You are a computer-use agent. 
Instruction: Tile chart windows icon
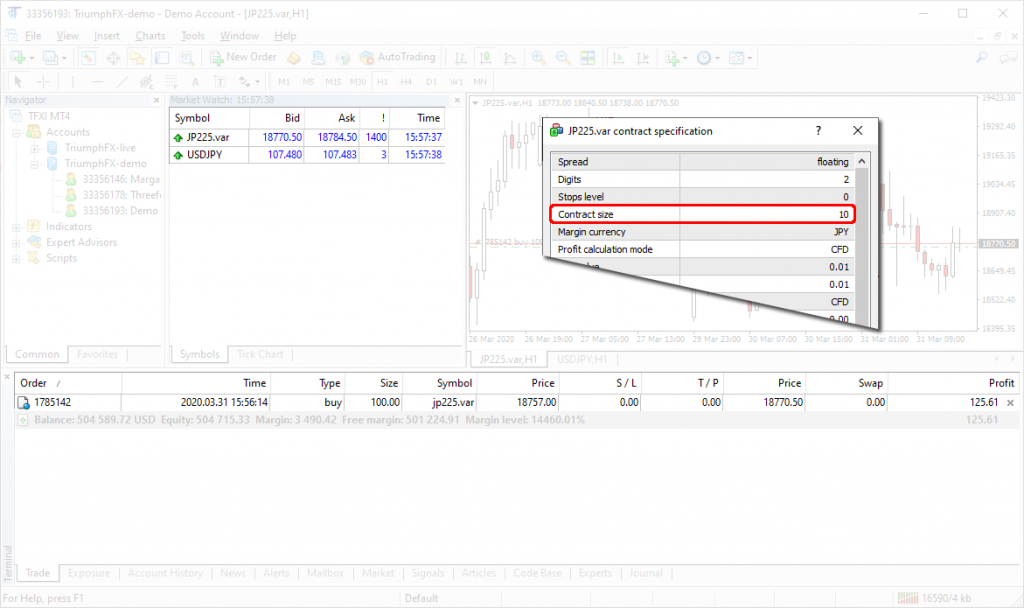(588, 58)
